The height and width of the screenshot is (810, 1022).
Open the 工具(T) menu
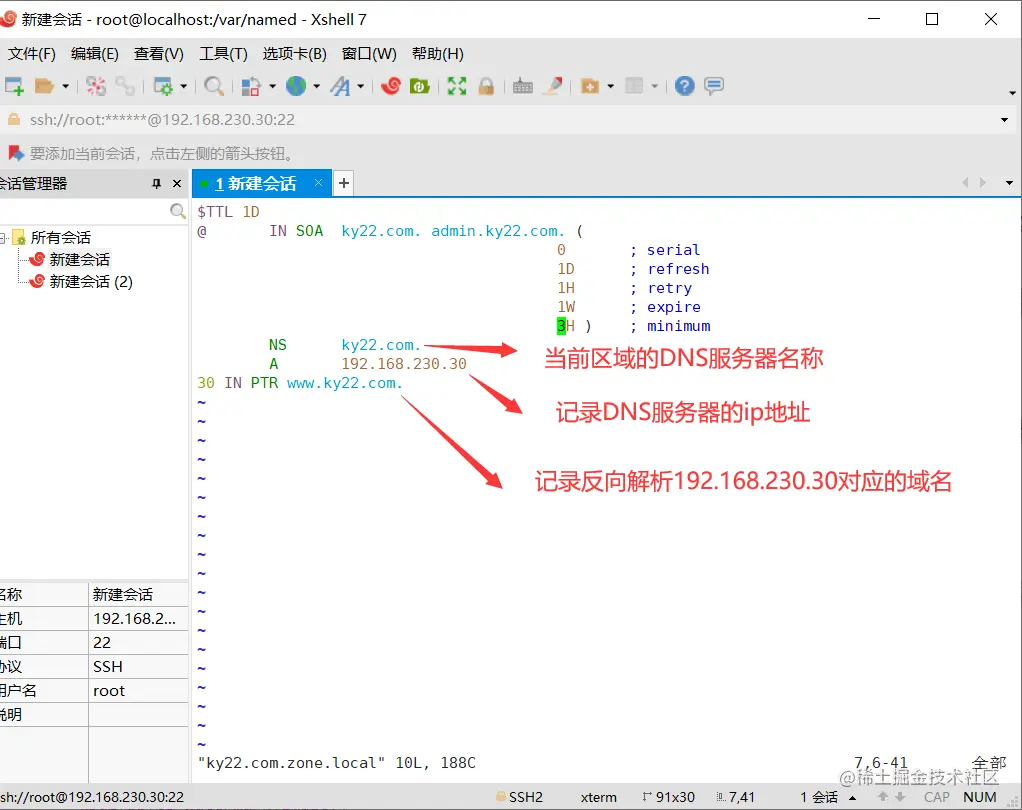click(x=223, y=53)
